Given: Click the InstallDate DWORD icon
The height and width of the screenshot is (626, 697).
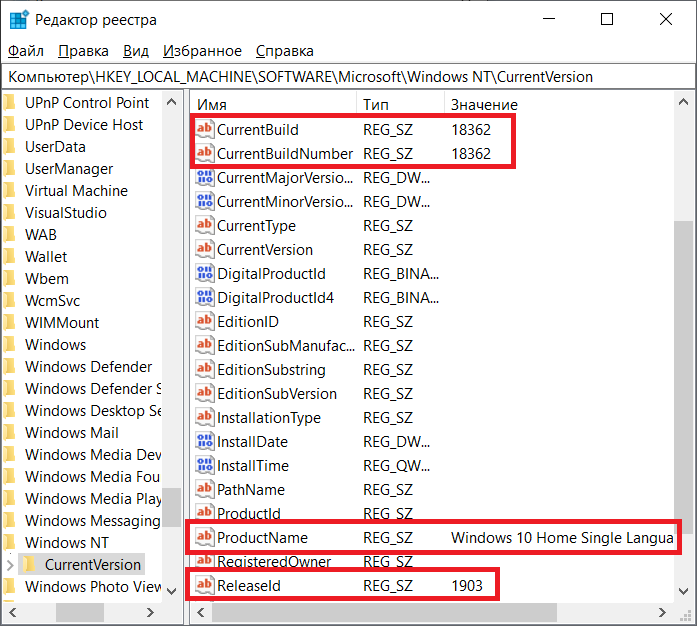Looking at the screenshot, I should coord(204,441).
